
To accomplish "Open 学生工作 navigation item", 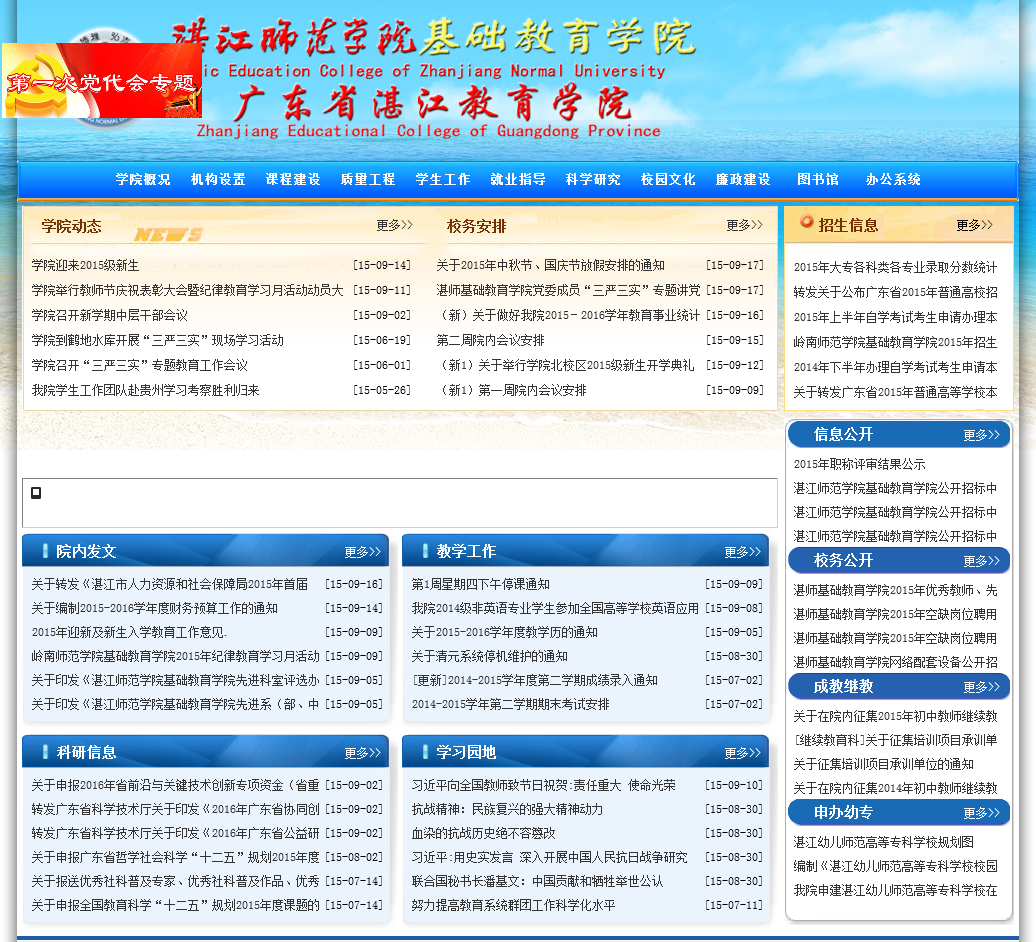I will 443,179.
